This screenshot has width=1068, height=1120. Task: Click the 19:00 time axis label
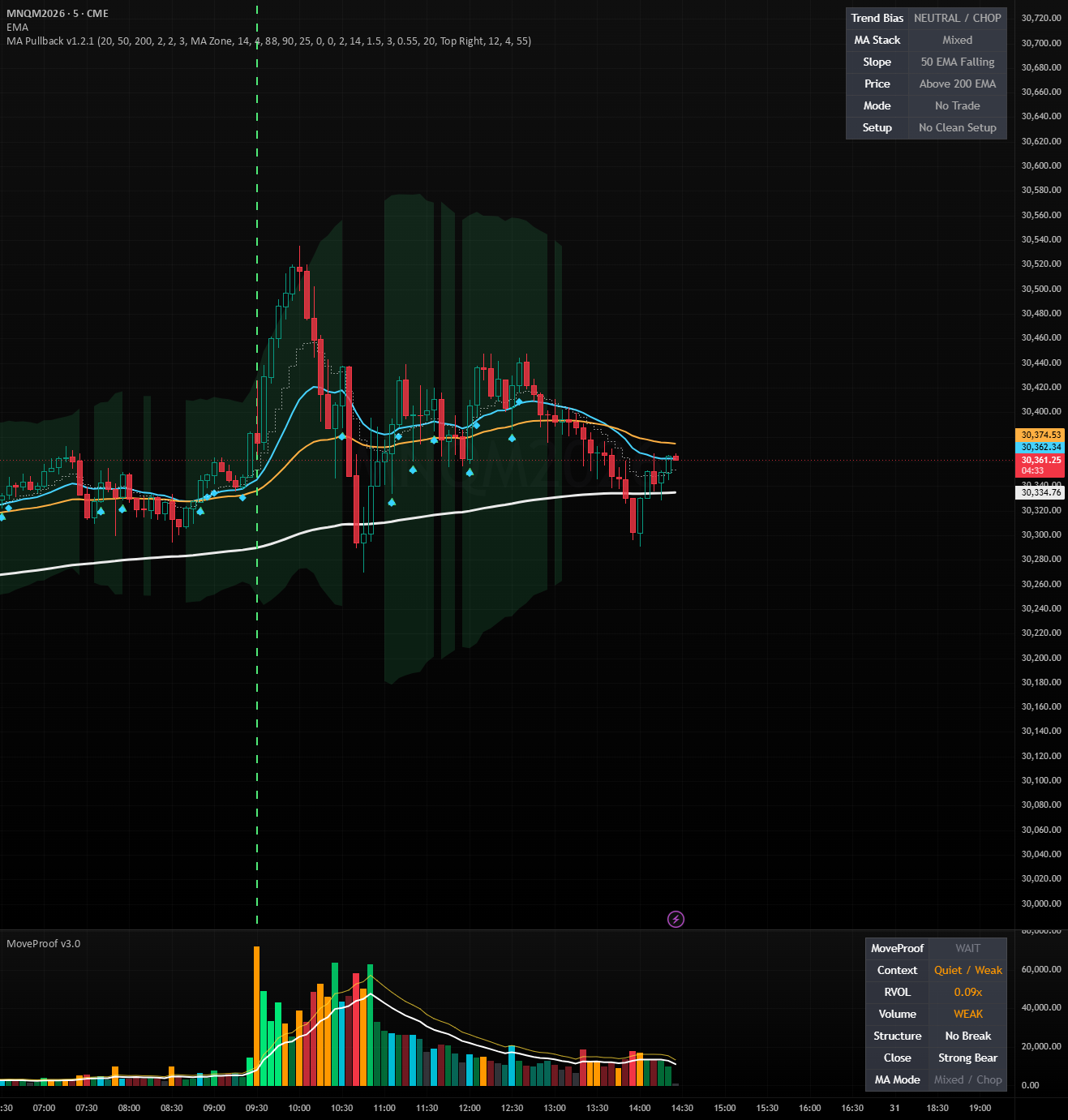click(x=980, y=1108)
